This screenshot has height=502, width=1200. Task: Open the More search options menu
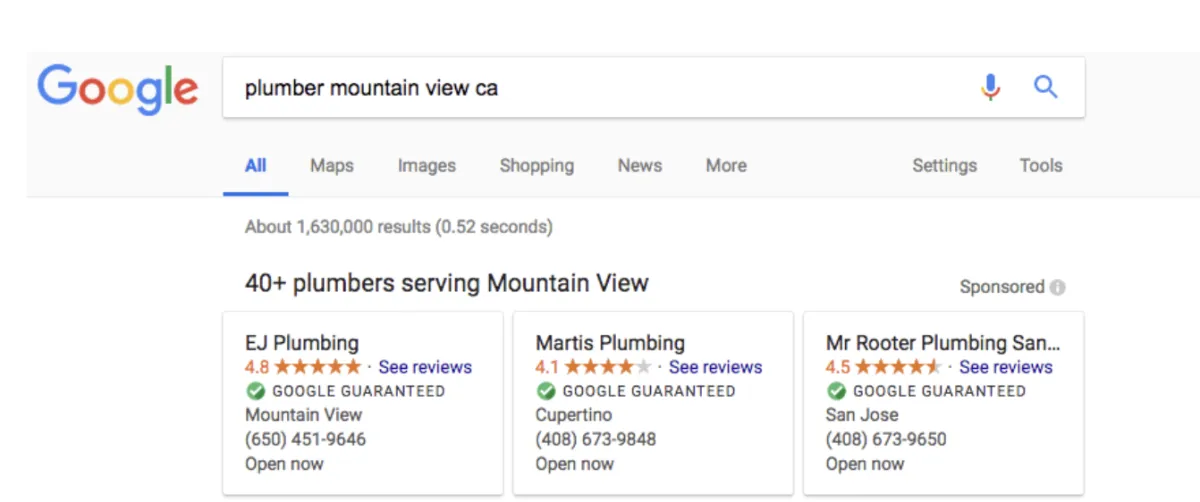pos(726,166)
